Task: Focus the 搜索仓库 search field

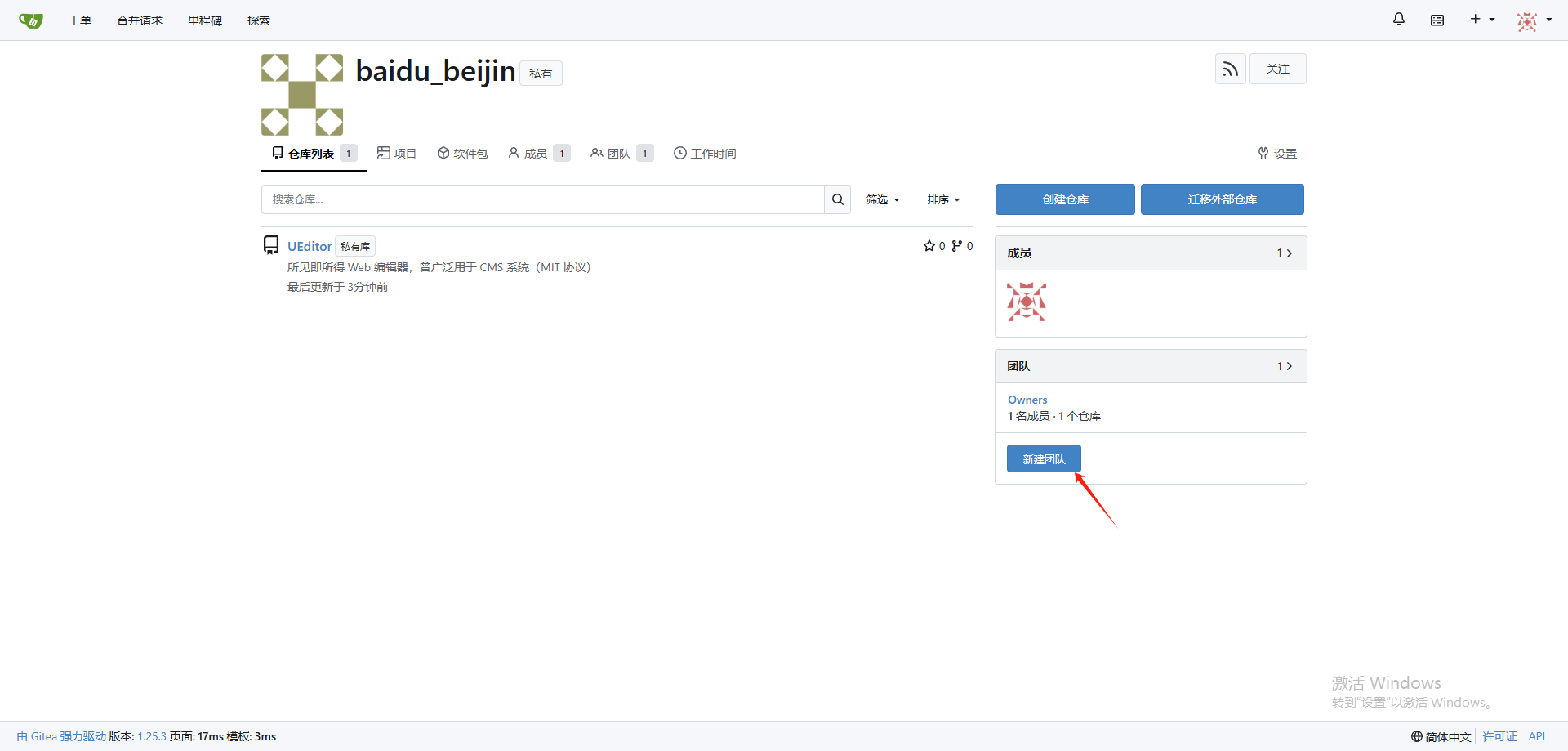Action: point(542,199)
